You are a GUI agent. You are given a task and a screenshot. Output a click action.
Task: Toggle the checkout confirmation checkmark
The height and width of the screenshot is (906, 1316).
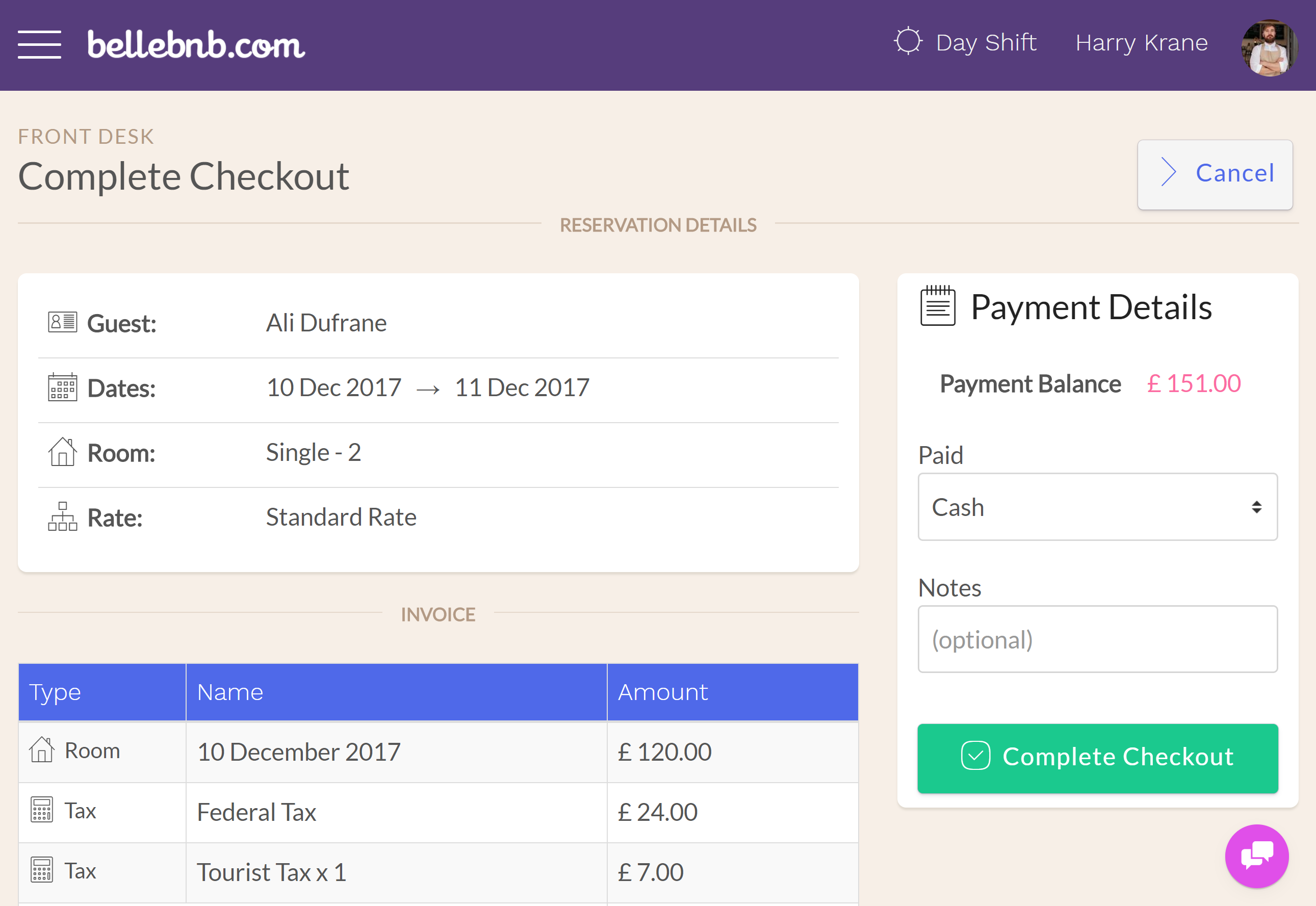click(x=975, y=756)
